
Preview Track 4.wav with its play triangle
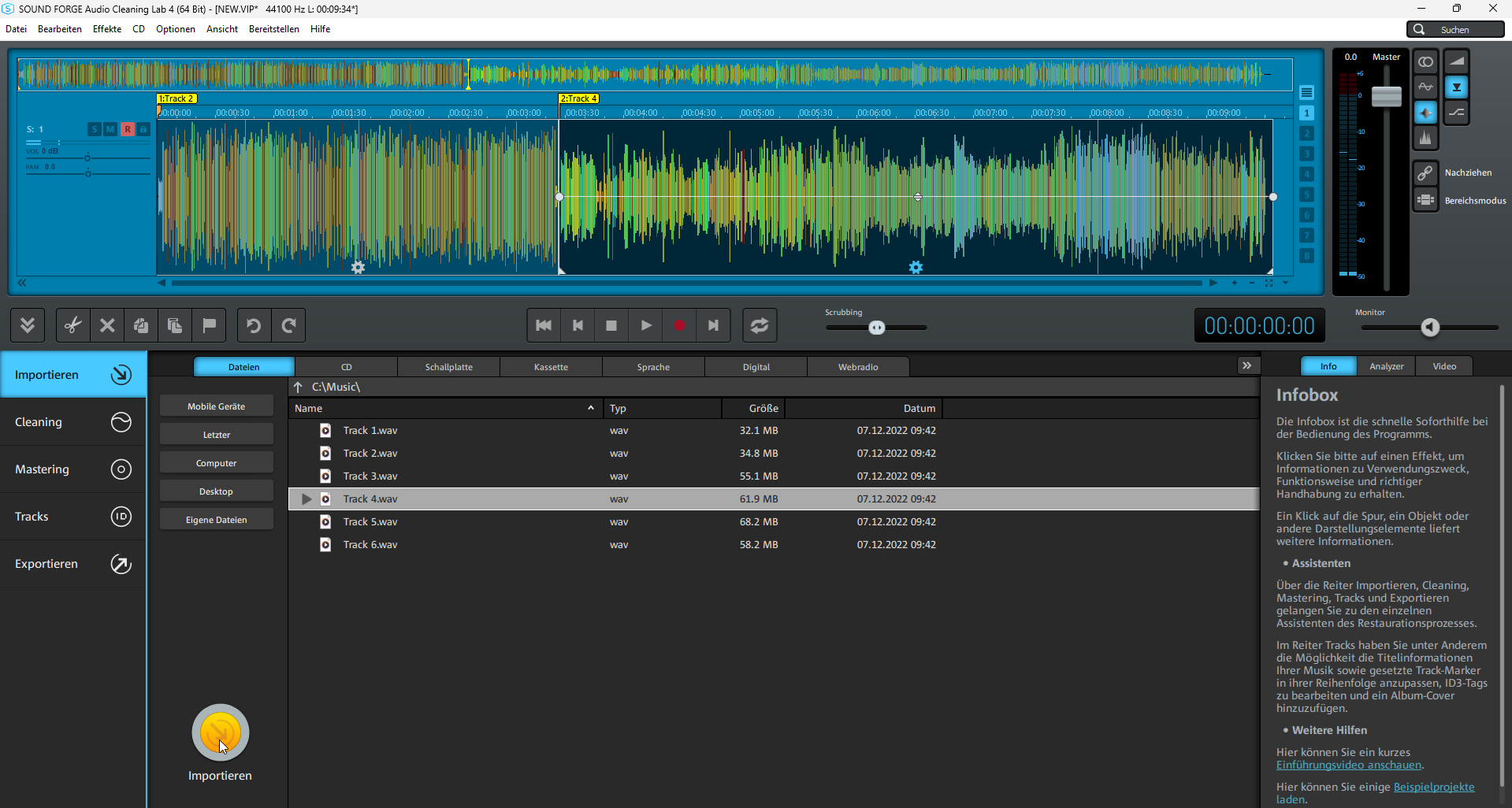306,499
